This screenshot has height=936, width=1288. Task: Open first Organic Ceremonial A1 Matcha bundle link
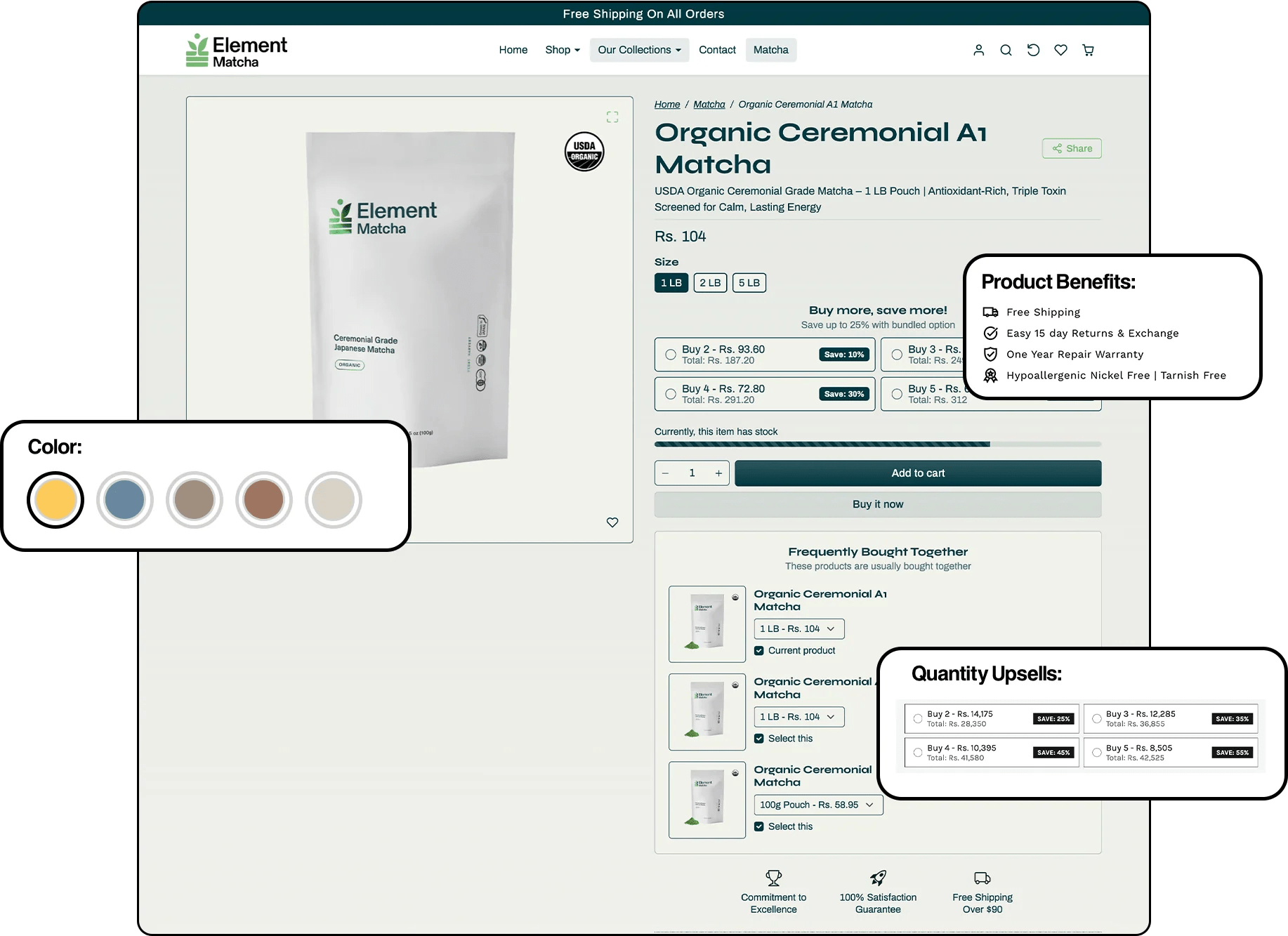click(x=820, y=600)
